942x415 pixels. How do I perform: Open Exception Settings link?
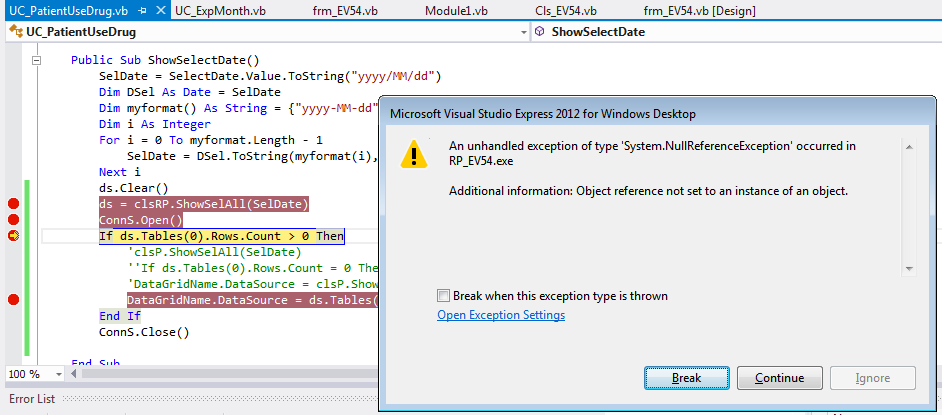pos(501,315)
